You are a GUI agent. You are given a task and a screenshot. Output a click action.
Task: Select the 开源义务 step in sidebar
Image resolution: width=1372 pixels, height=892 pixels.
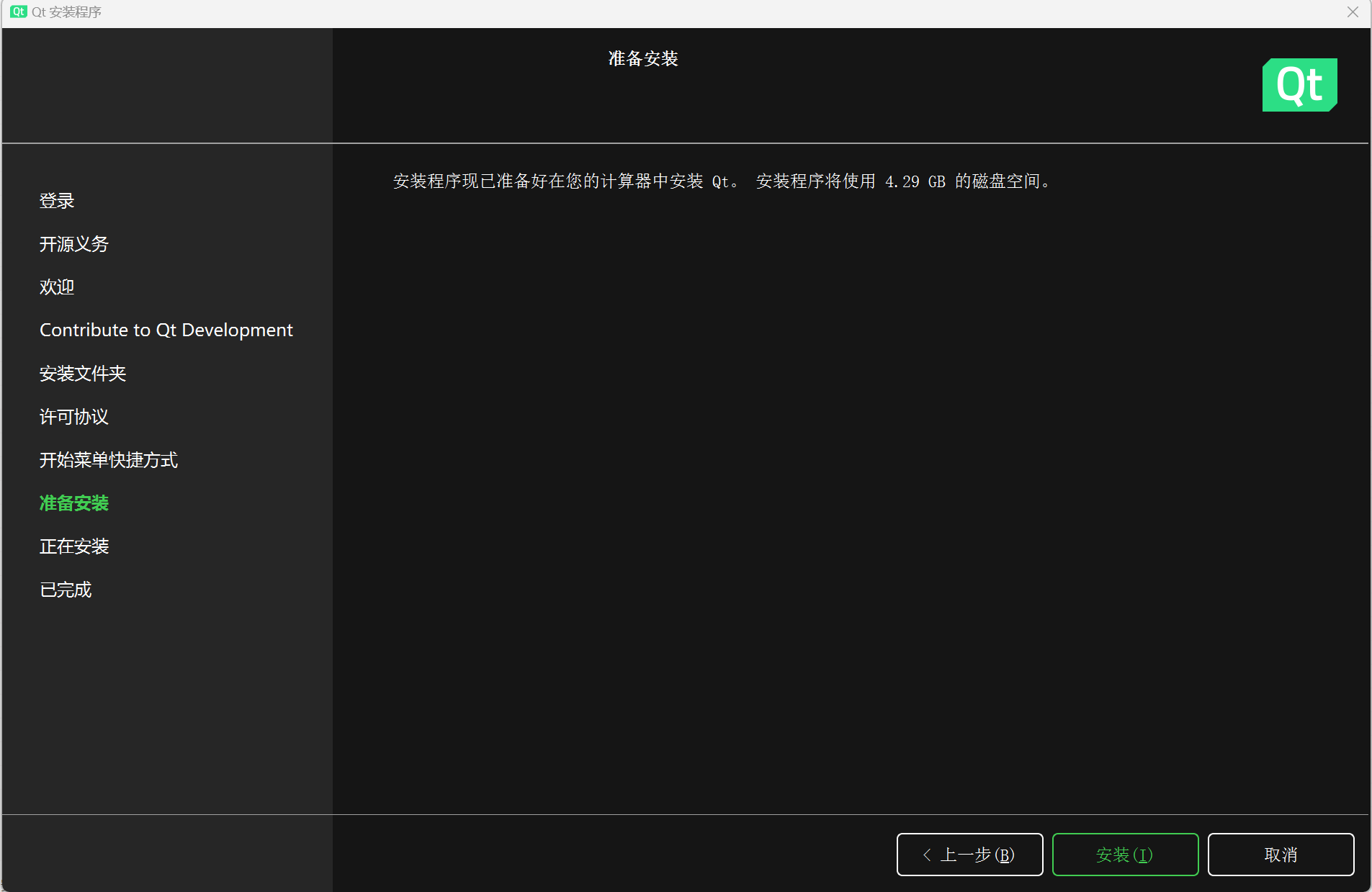coord(74,244)
